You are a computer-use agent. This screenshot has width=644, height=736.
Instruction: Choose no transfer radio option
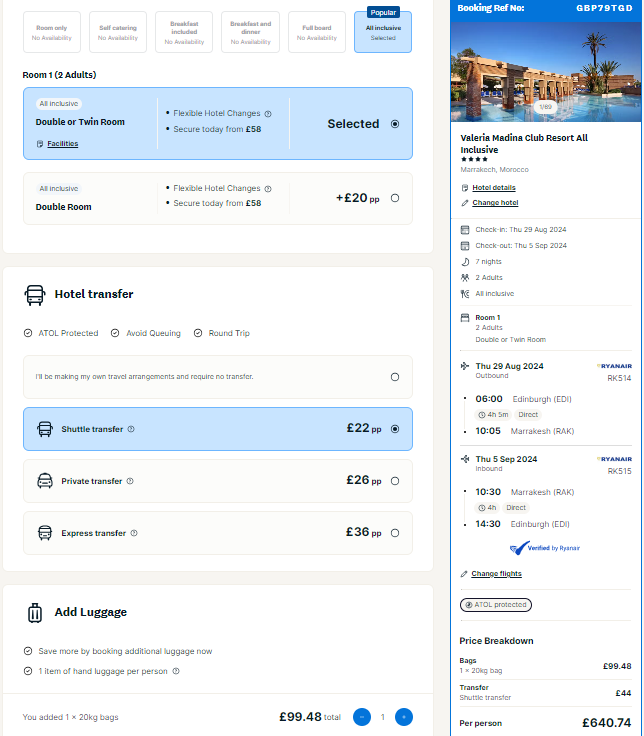[395, 377]
